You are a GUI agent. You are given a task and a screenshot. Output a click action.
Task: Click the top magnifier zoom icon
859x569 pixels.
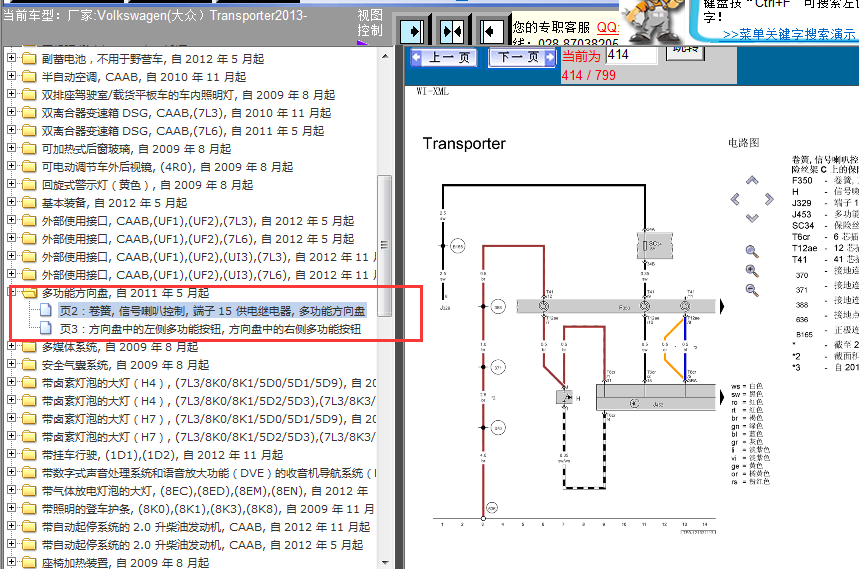(752, 251)
